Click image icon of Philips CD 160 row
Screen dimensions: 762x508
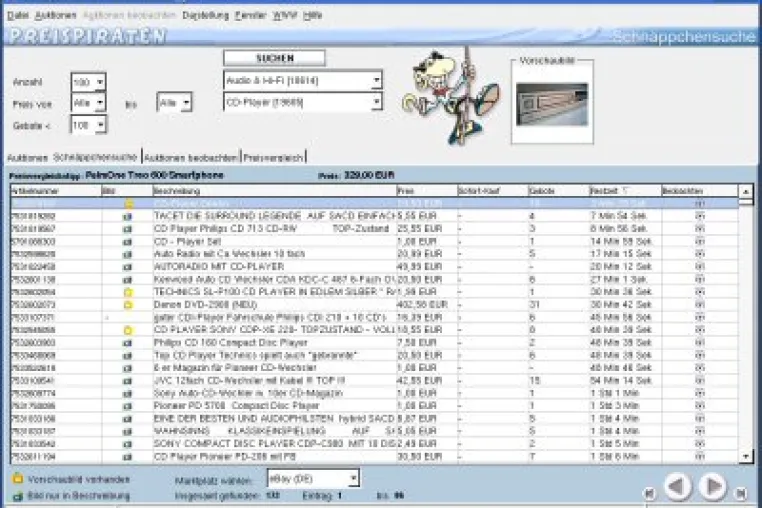127,343
